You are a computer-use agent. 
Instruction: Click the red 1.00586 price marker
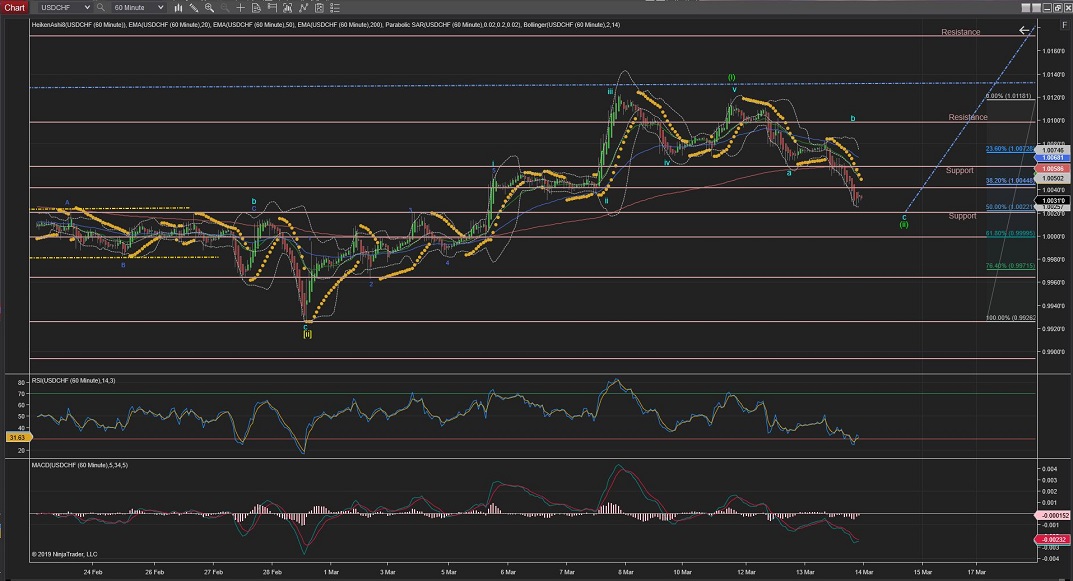[1052, 168]
